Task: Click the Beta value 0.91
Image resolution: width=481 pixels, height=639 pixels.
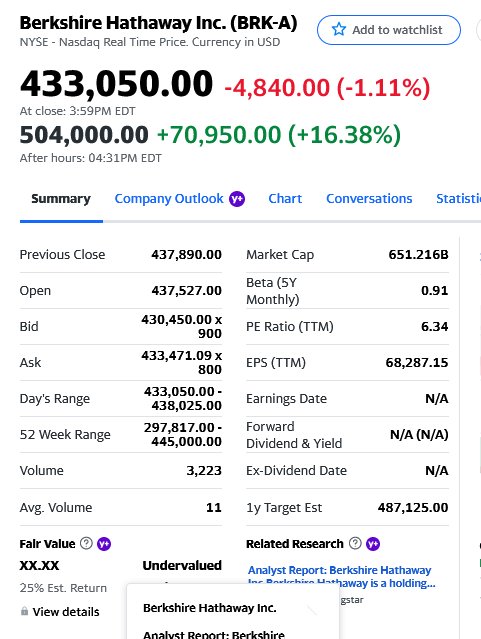Action: pyautogui.click(x=435, y=291)
